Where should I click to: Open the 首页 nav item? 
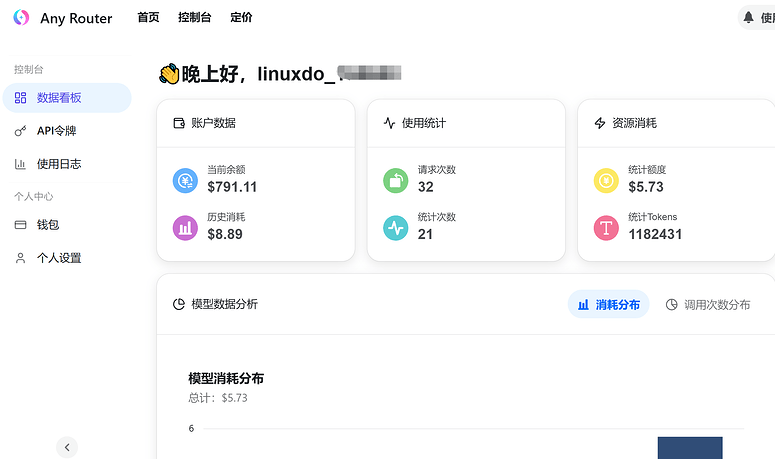148,17
